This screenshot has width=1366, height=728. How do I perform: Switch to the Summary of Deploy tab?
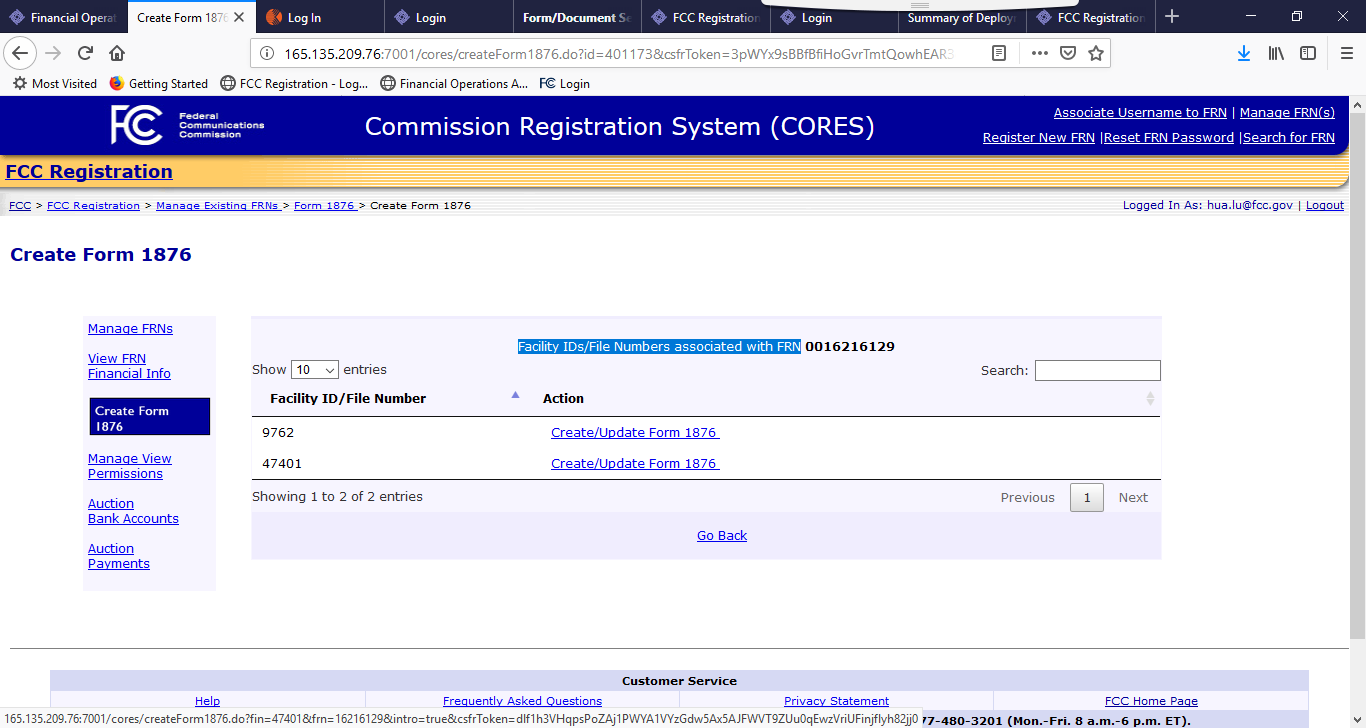pos(961,17)
